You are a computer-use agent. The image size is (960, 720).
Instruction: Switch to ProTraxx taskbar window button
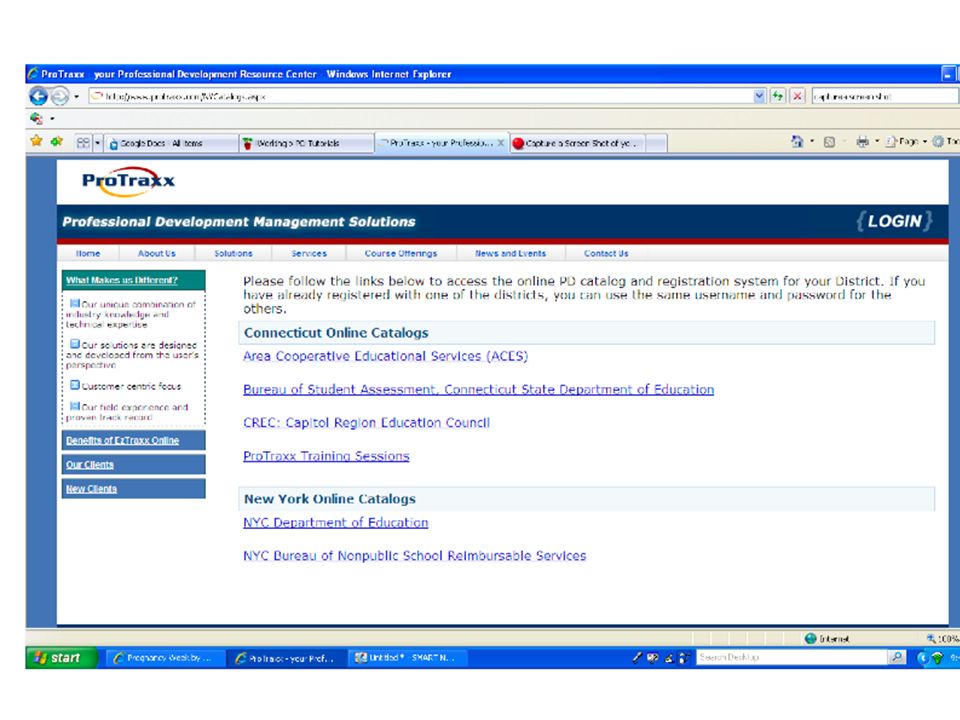(287, 658)
